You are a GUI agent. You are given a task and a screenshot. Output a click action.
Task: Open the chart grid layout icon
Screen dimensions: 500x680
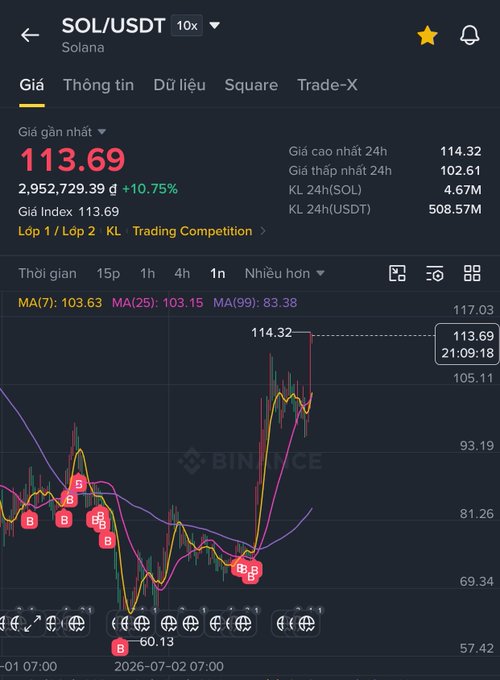[x=472, y=274]
